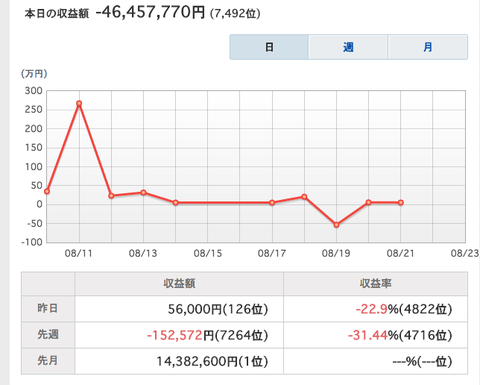Image resolution: width=480 pixels, height=385 pixels.
Task: Click the 08/15 x-axis label
Action: pos(208,253)
